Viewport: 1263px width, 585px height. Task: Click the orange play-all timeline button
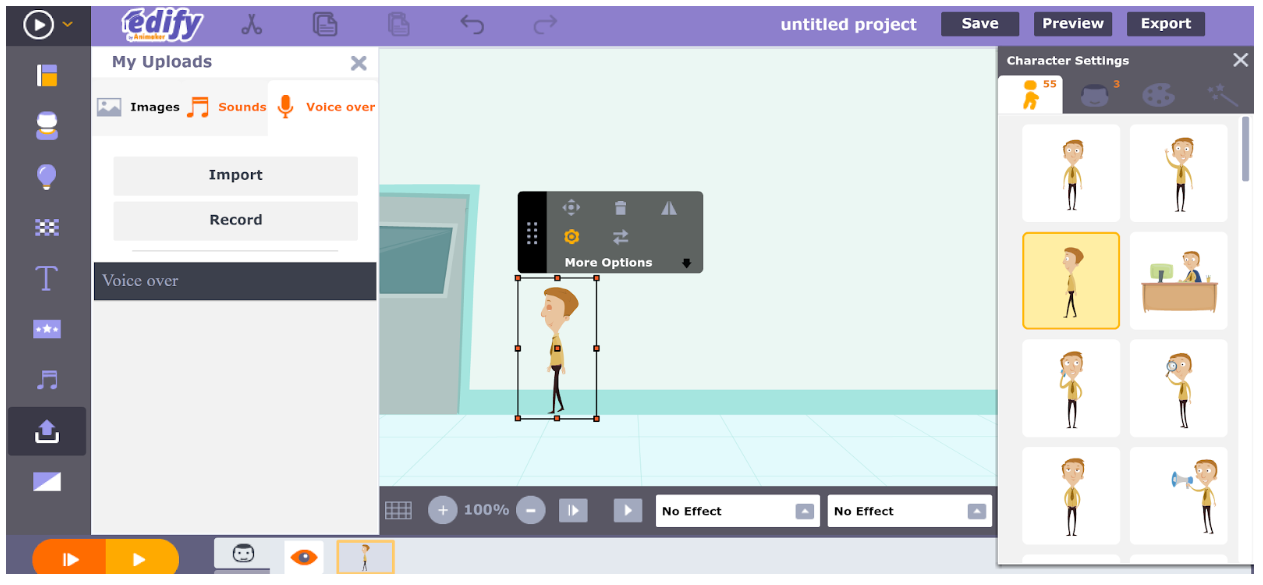pos(69,560)
